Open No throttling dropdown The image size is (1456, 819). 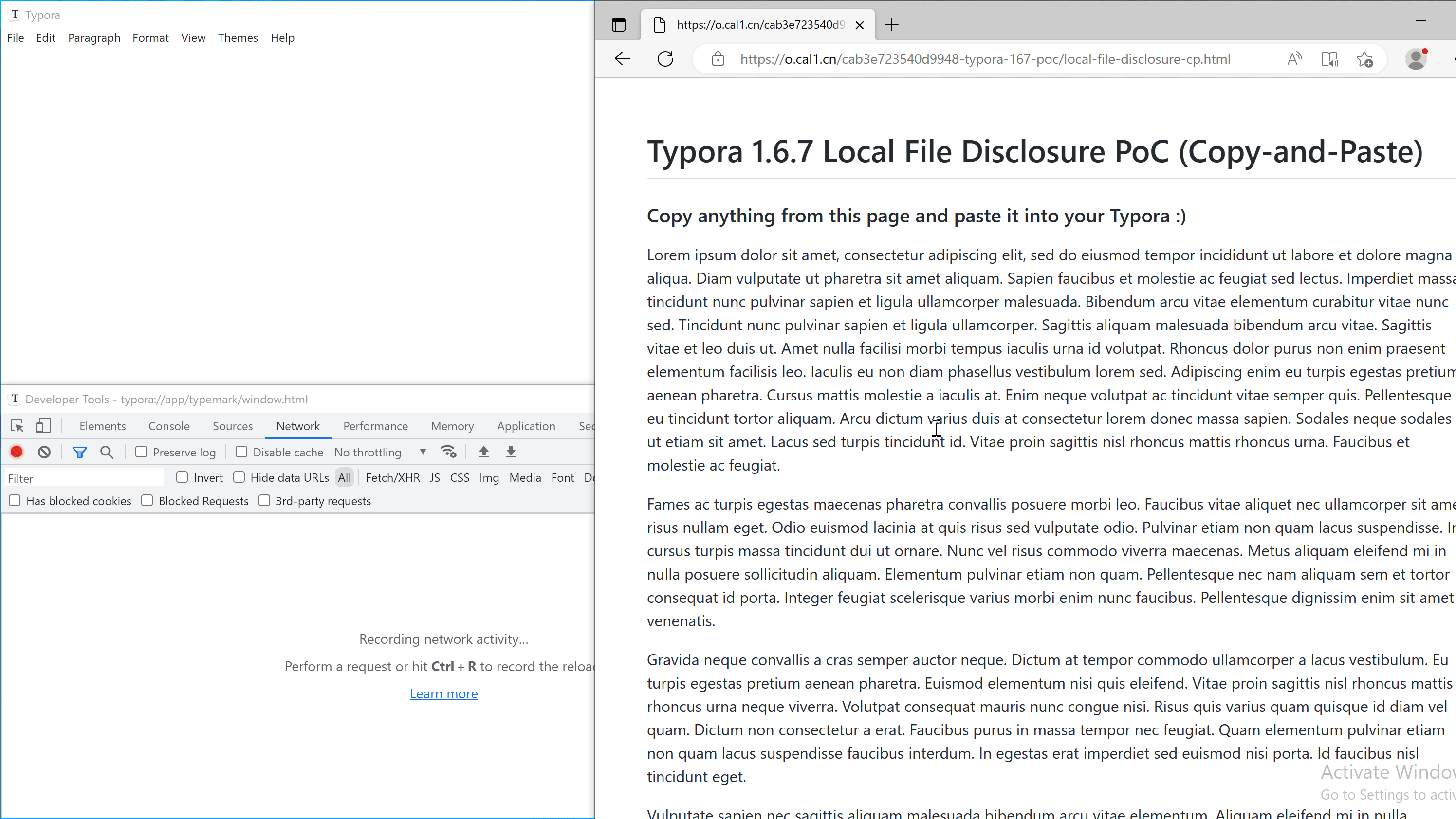[380, 452]
